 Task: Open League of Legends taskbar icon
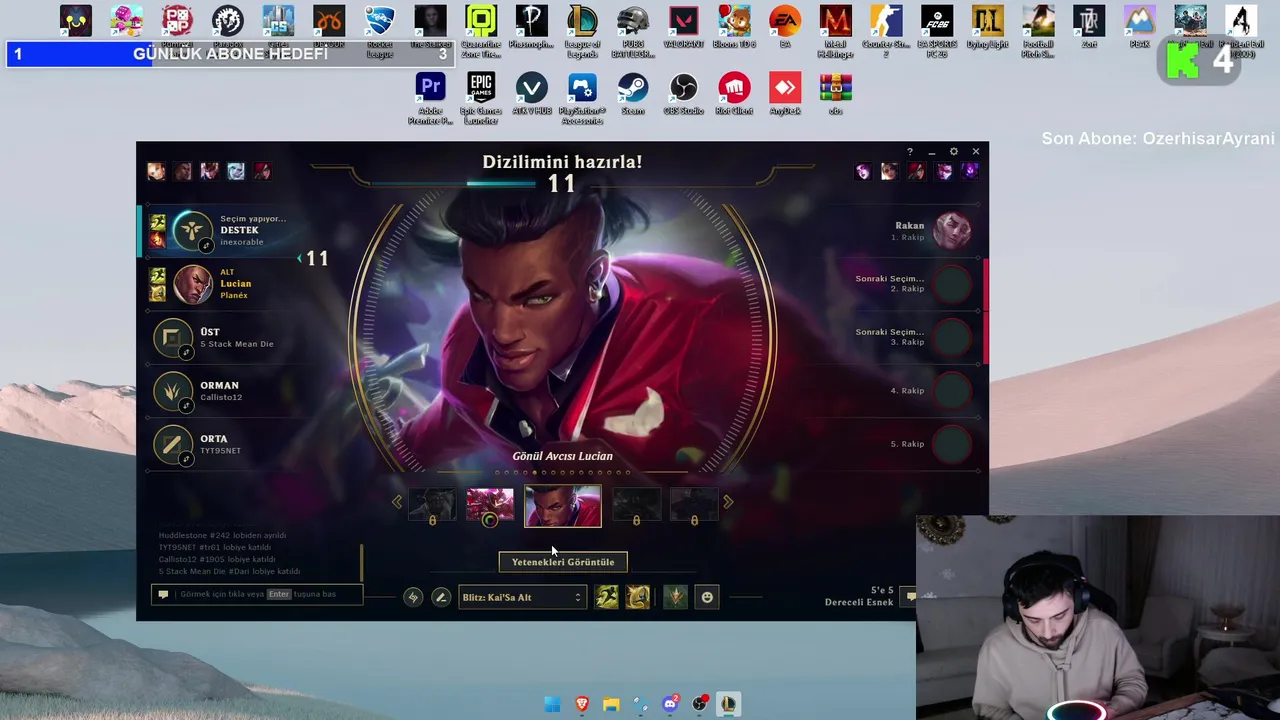click(x=728, y=704)
